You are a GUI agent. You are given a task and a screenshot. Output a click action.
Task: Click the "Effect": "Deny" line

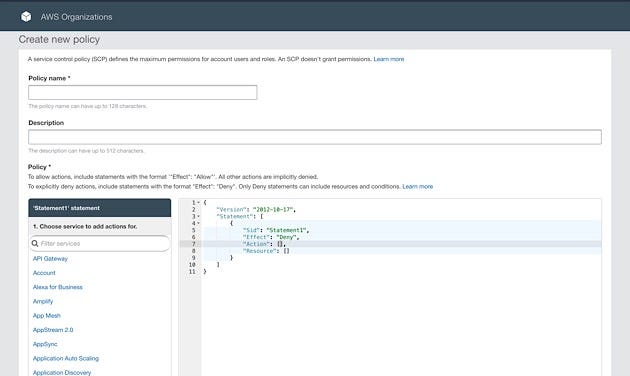271,237
